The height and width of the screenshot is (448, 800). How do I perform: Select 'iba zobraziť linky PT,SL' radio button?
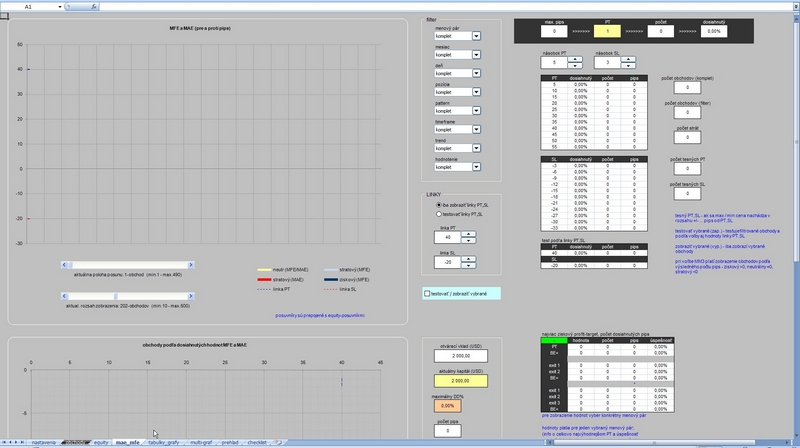[439, 205]
